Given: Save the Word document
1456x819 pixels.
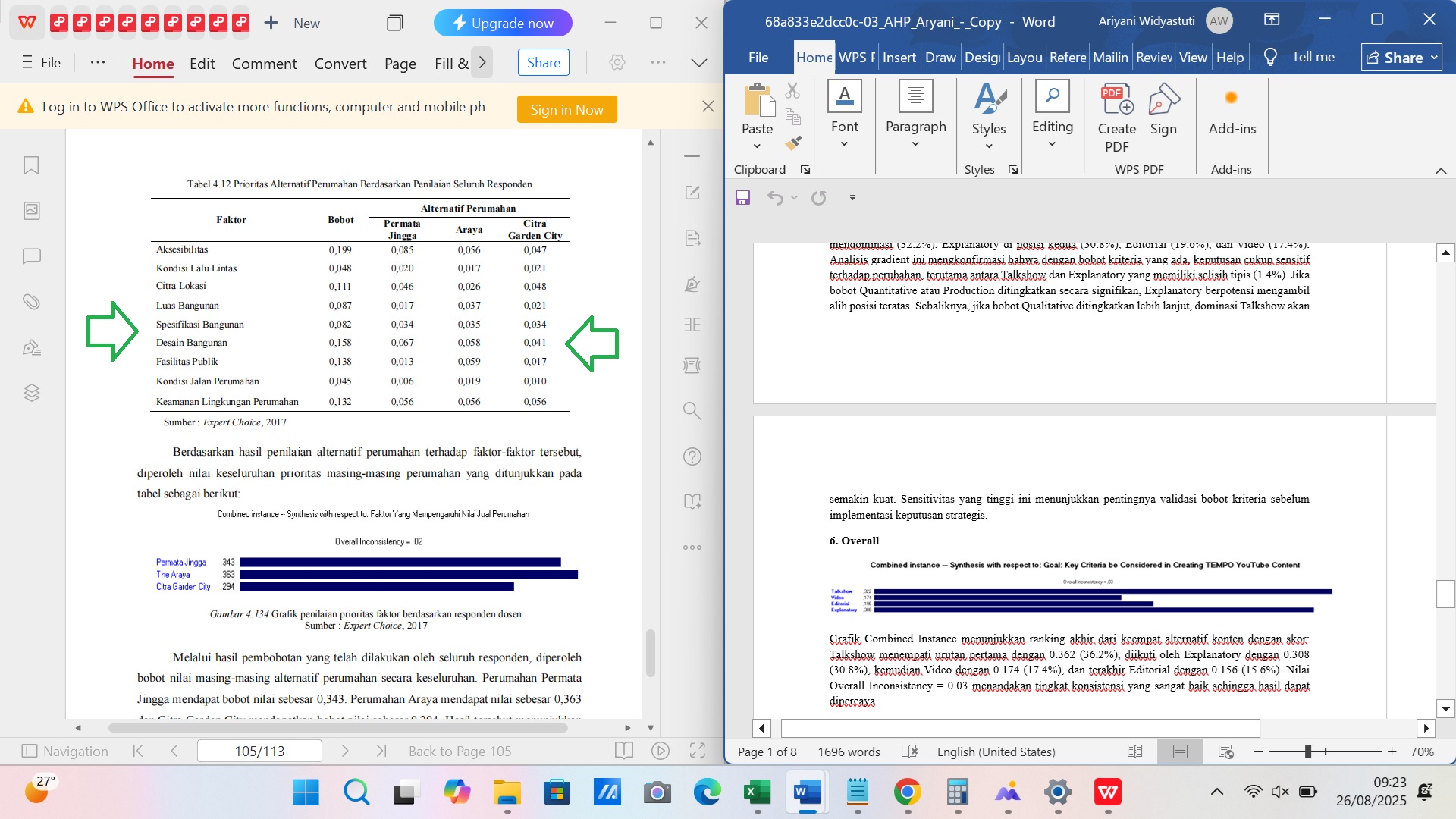Looking at the screenshot, I should click(742, 198).
